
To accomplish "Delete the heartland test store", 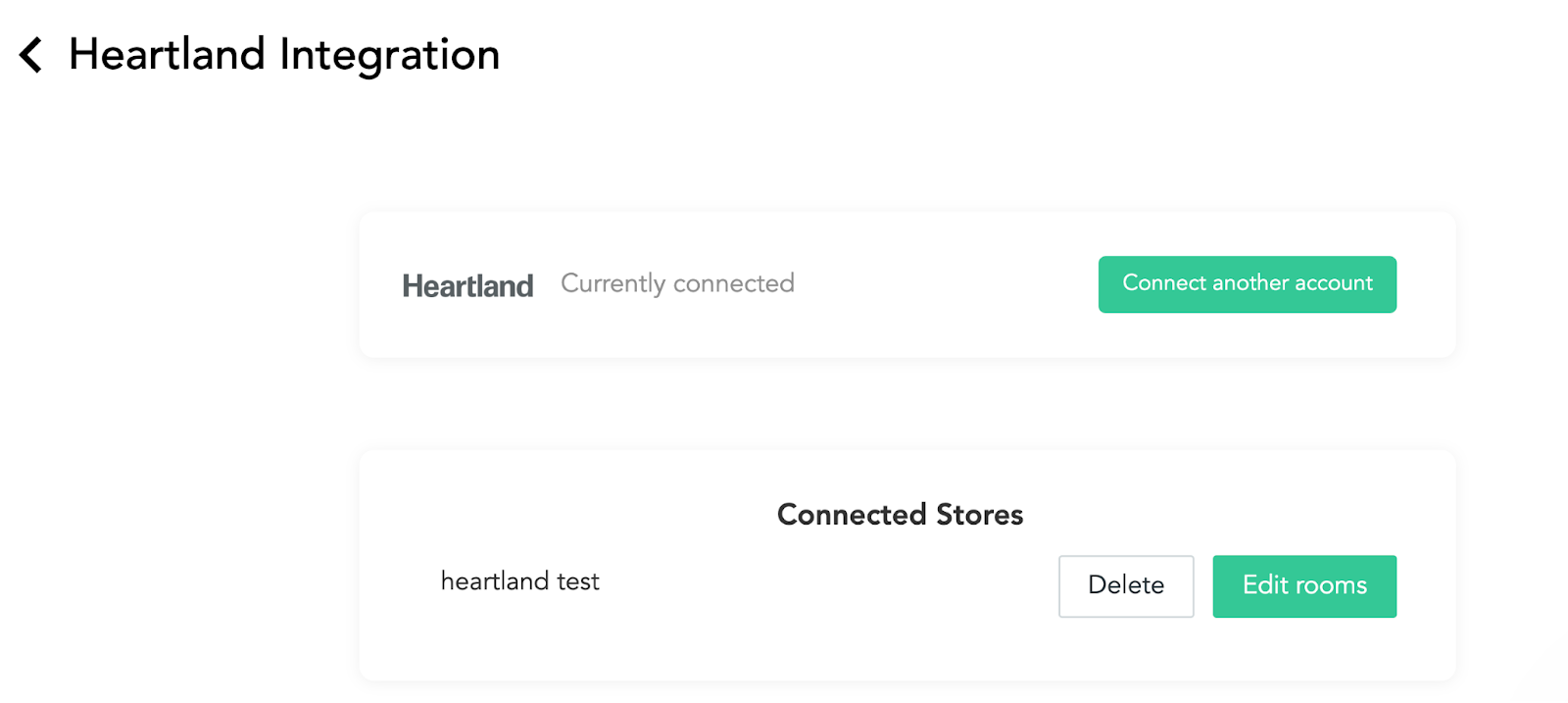I will pos(1125,585).
